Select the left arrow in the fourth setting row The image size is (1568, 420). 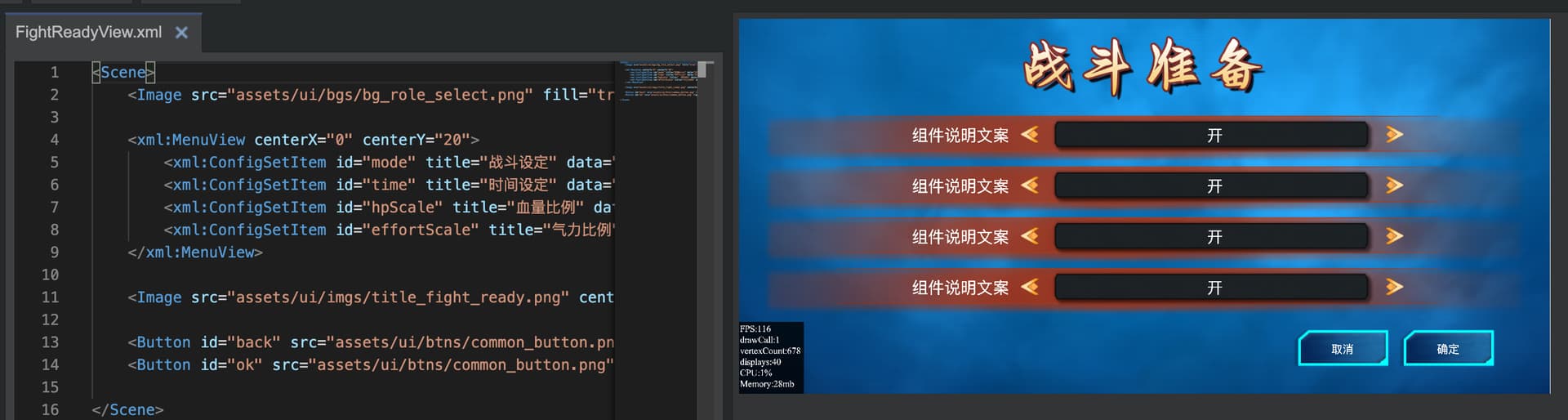[1030, 287]
